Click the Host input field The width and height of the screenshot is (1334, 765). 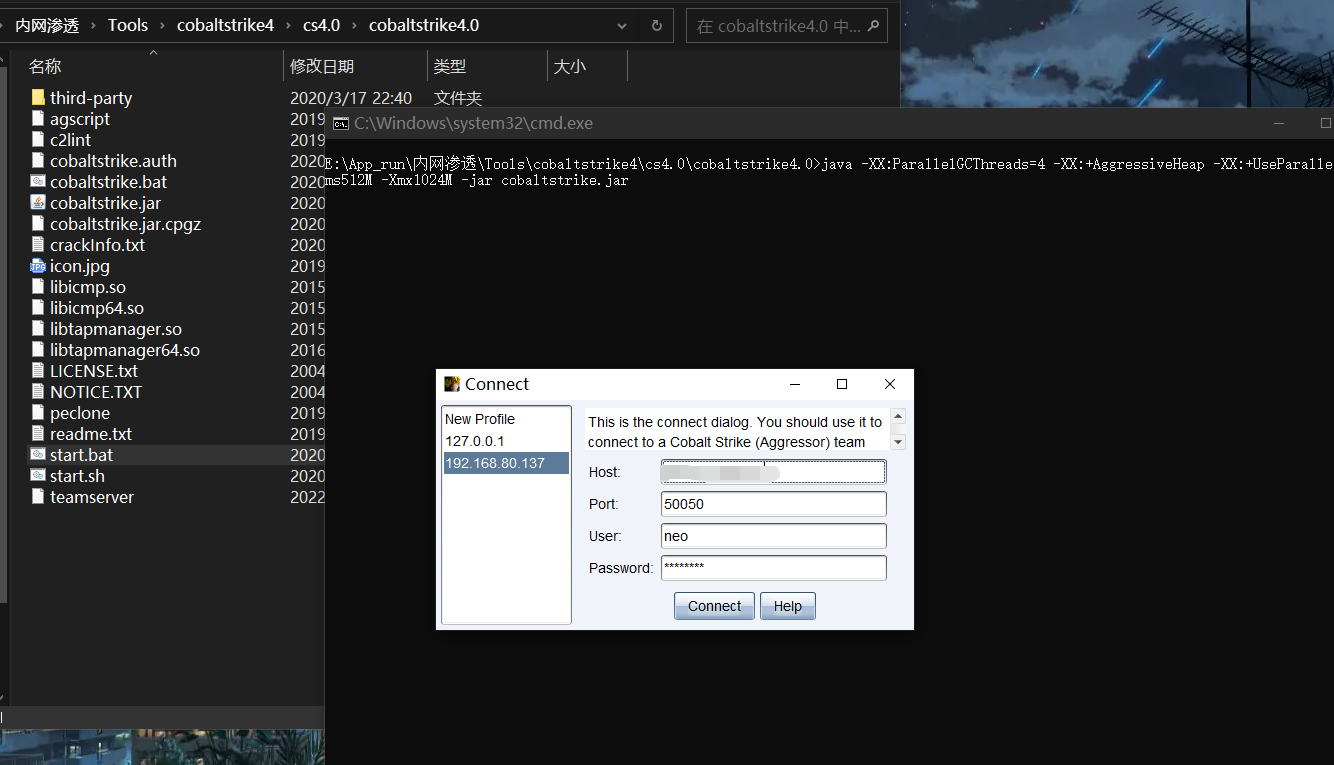pos(774,472)
